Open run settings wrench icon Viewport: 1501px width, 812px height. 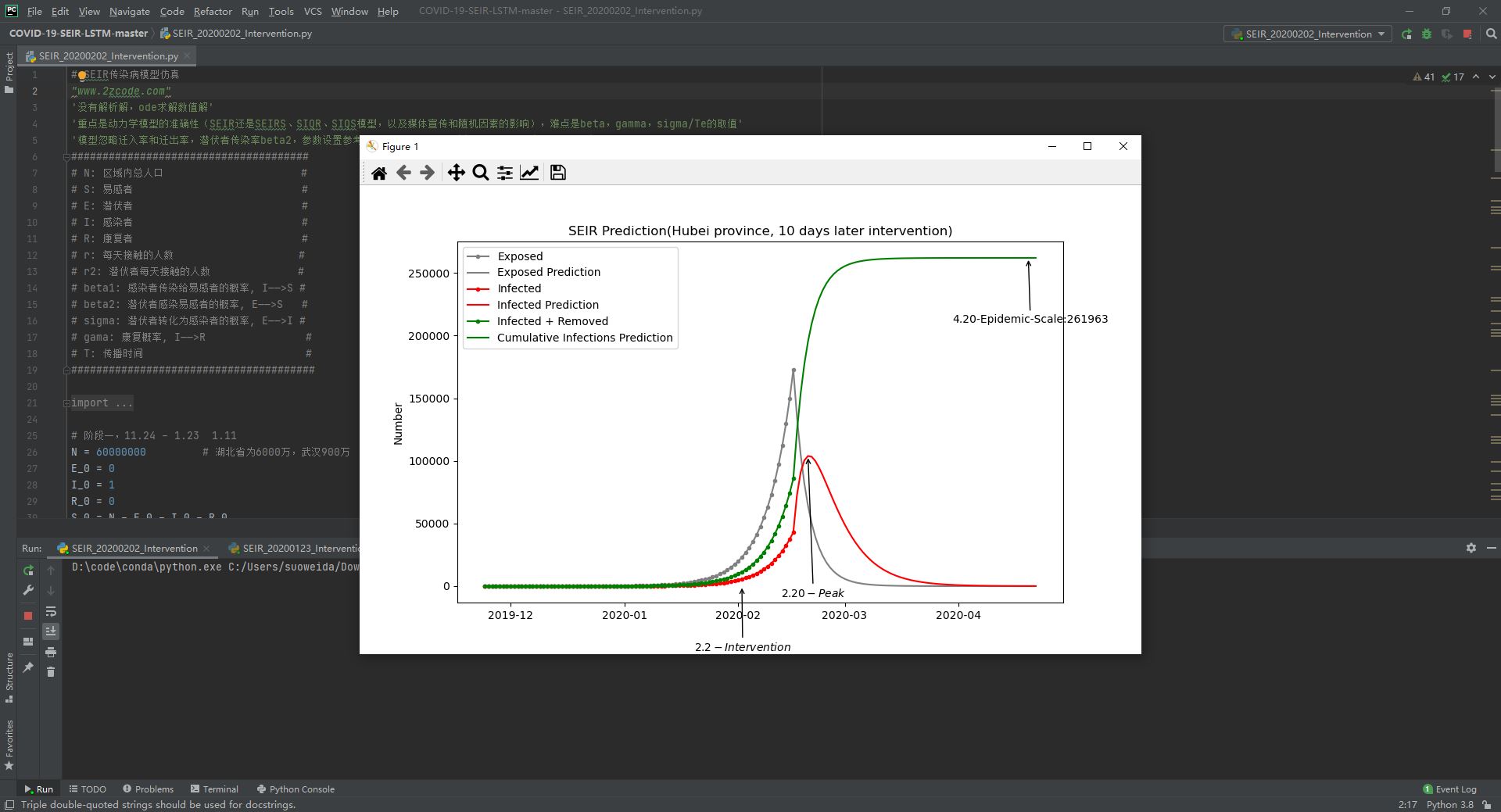coord(28,591)
